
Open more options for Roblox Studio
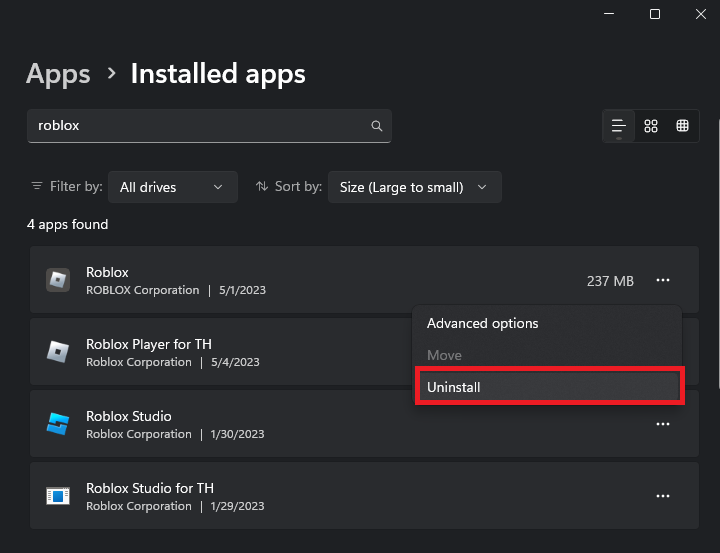click(x=662, y=424)
